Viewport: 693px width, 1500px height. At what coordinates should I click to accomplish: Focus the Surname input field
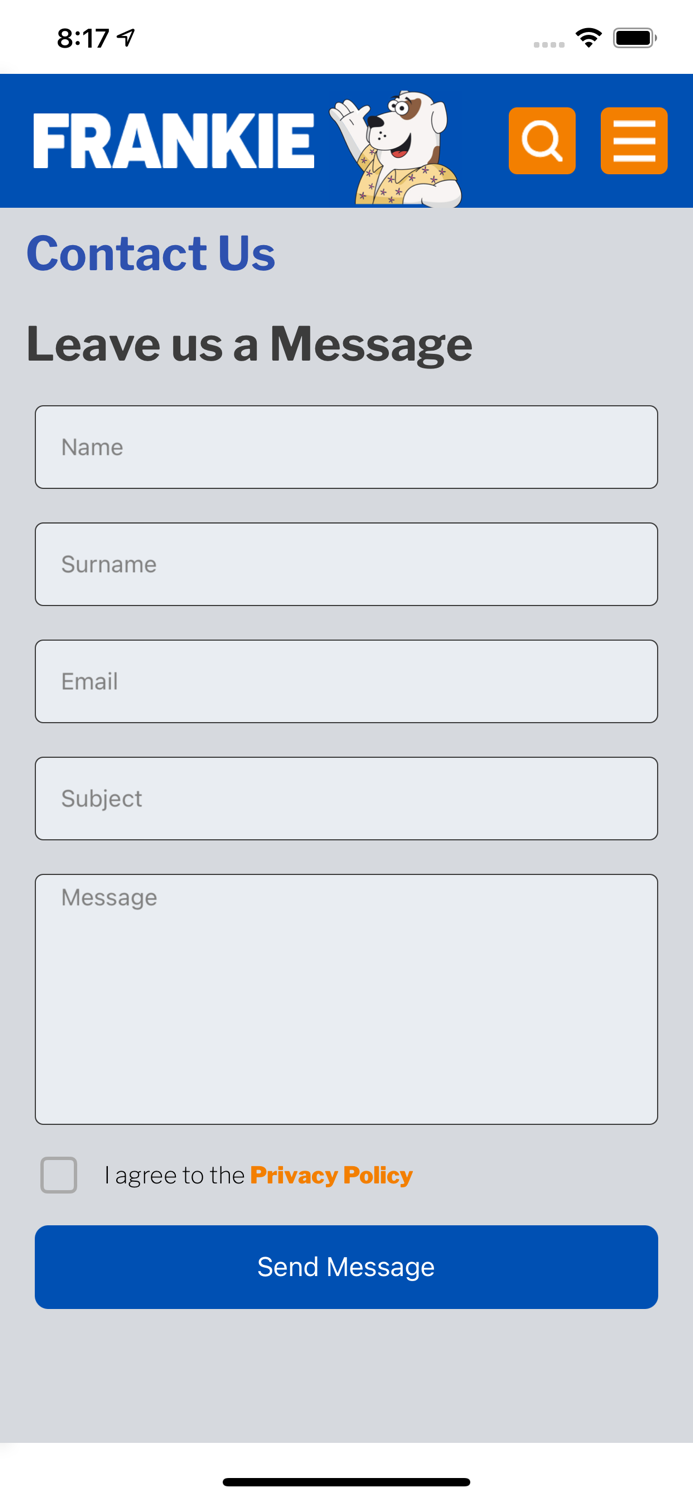click(x=346, y=564)
